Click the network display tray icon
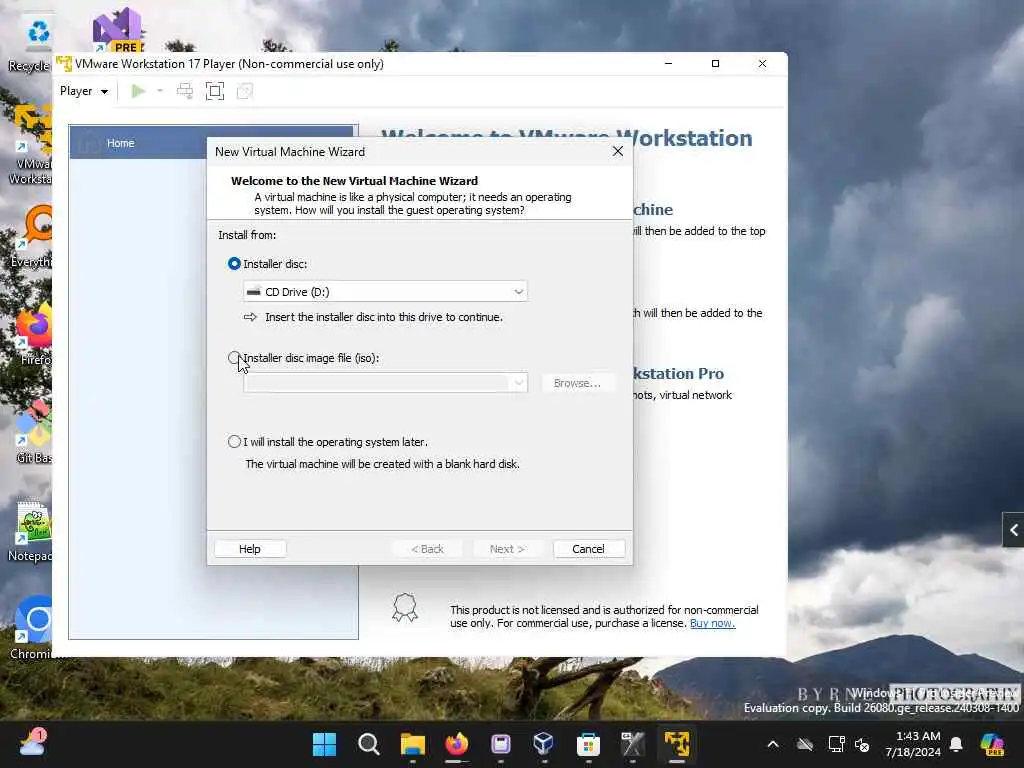The width and height of the screenshot is (1024, 768). point(836,744)
